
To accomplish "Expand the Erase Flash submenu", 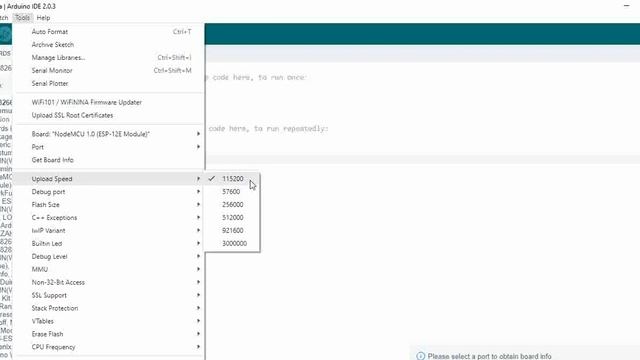I will click(x=108, y=334).
